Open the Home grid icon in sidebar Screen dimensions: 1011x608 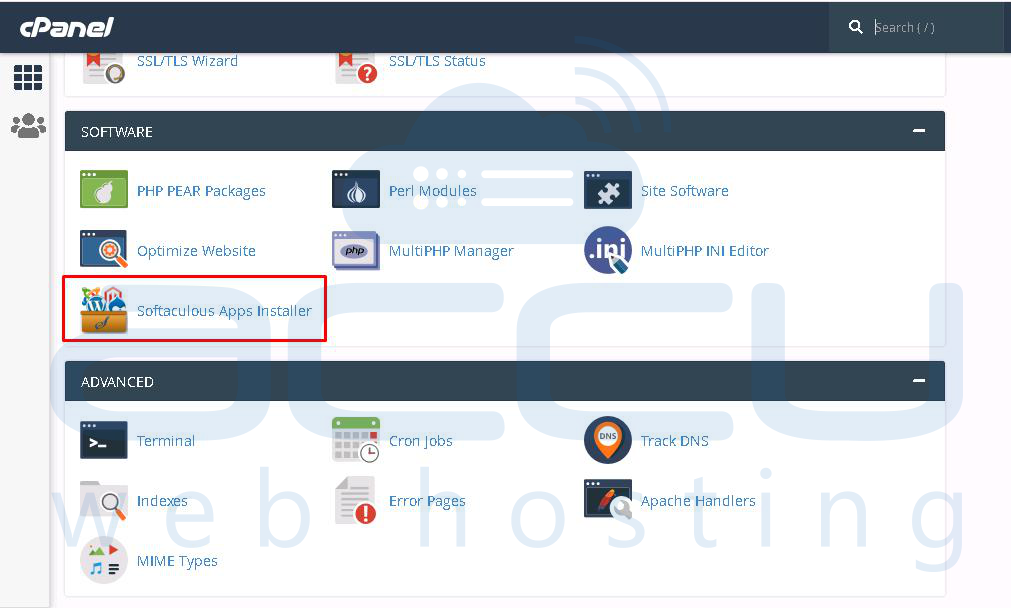(28, 77)
